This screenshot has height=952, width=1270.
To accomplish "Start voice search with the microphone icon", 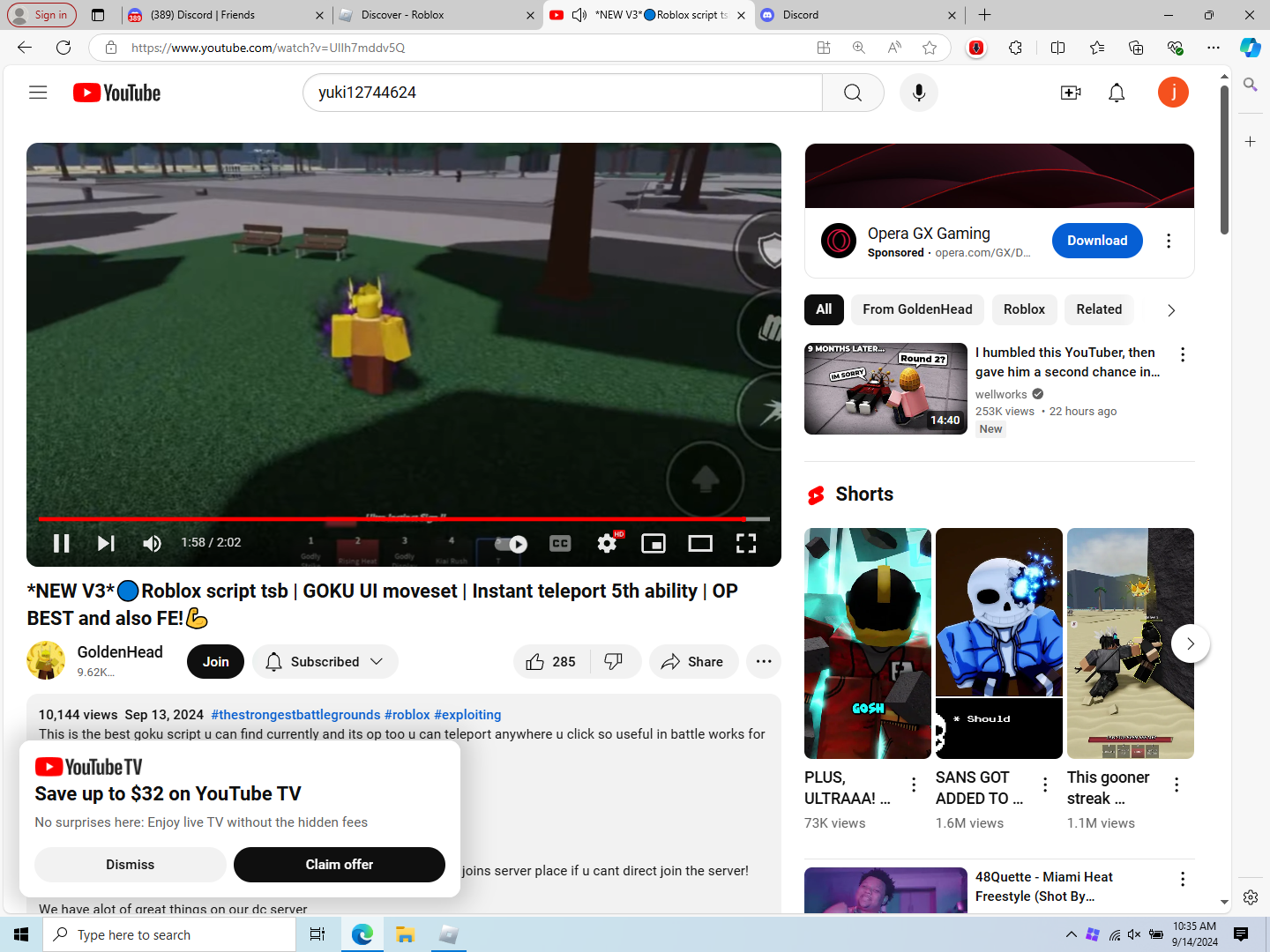I will [x=919, y=93].
